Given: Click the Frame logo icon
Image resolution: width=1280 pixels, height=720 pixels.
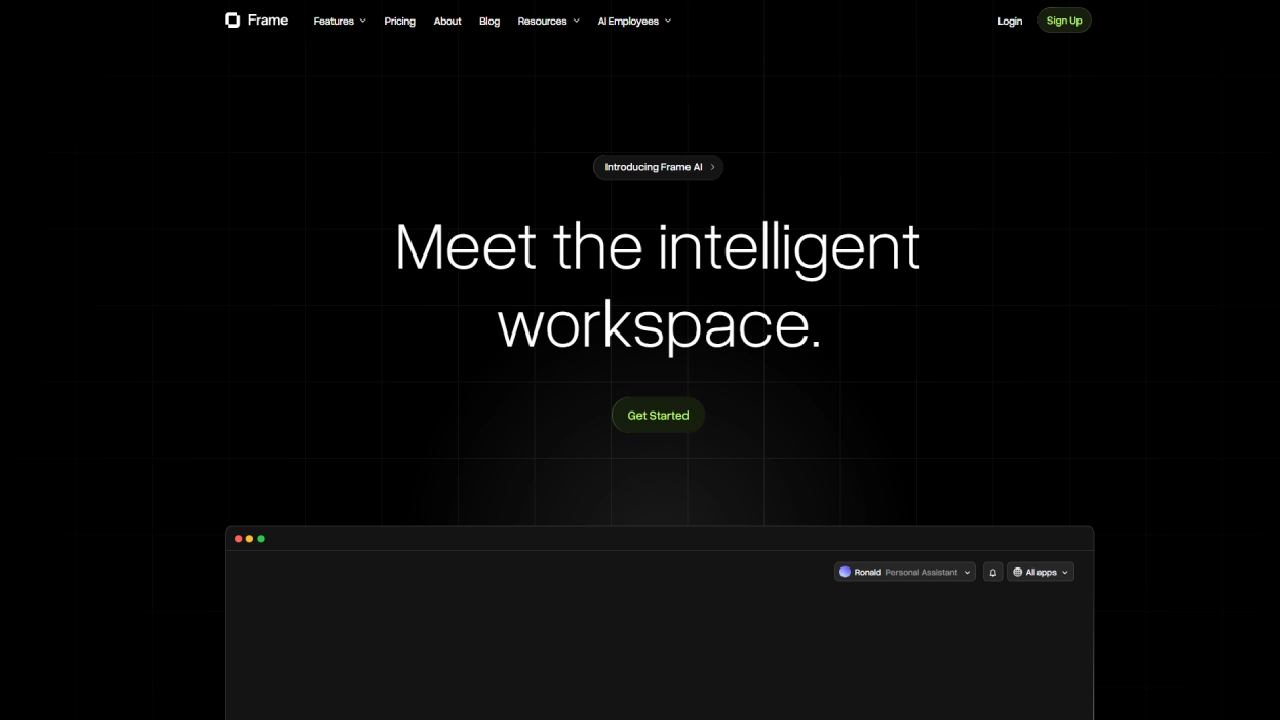Looking at the screenshot, I should [232, 20].
